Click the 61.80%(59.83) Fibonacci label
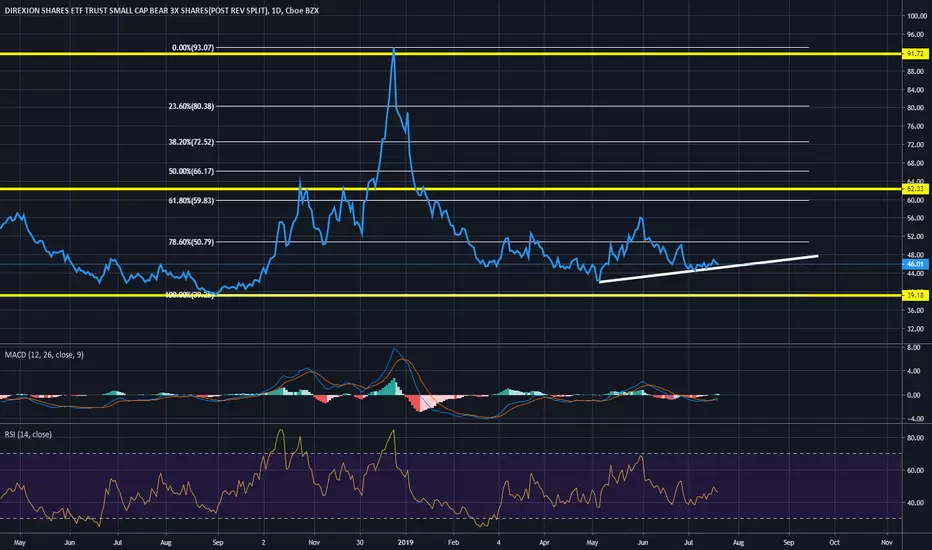 click(191, 201)
